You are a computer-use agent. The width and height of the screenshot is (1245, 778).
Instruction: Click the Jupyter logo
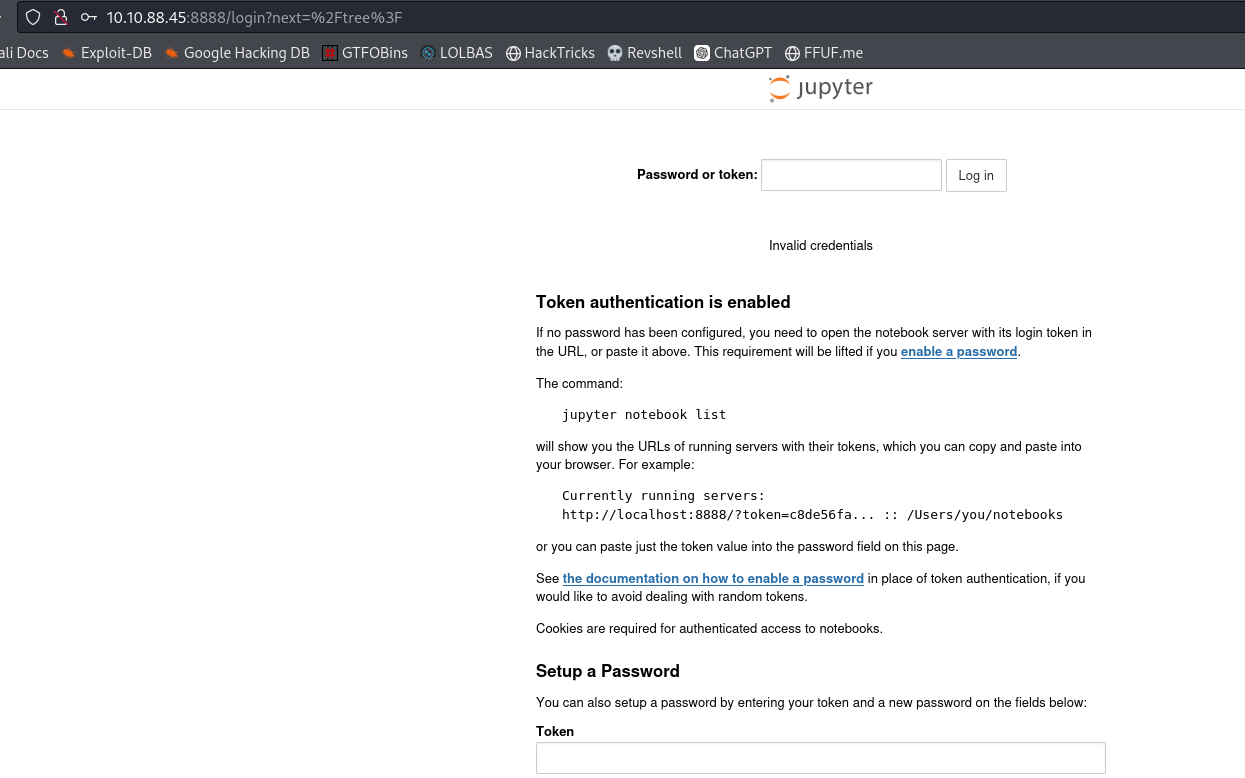820,88
